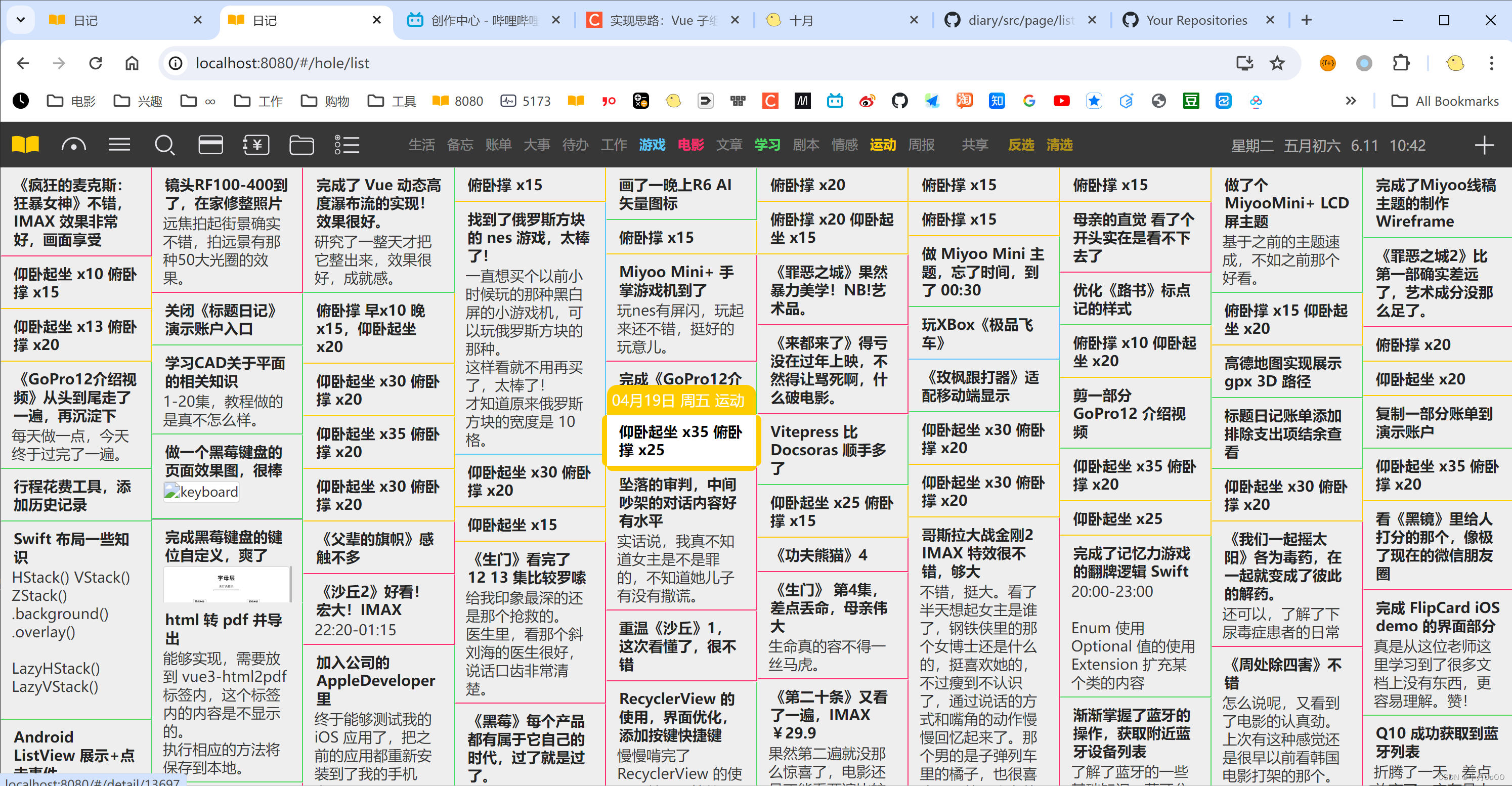Image resolution: width=1512 pixels, height=786 pixels.
Task: Toggle 电影 category filter
Action: (x=691, y=145)
